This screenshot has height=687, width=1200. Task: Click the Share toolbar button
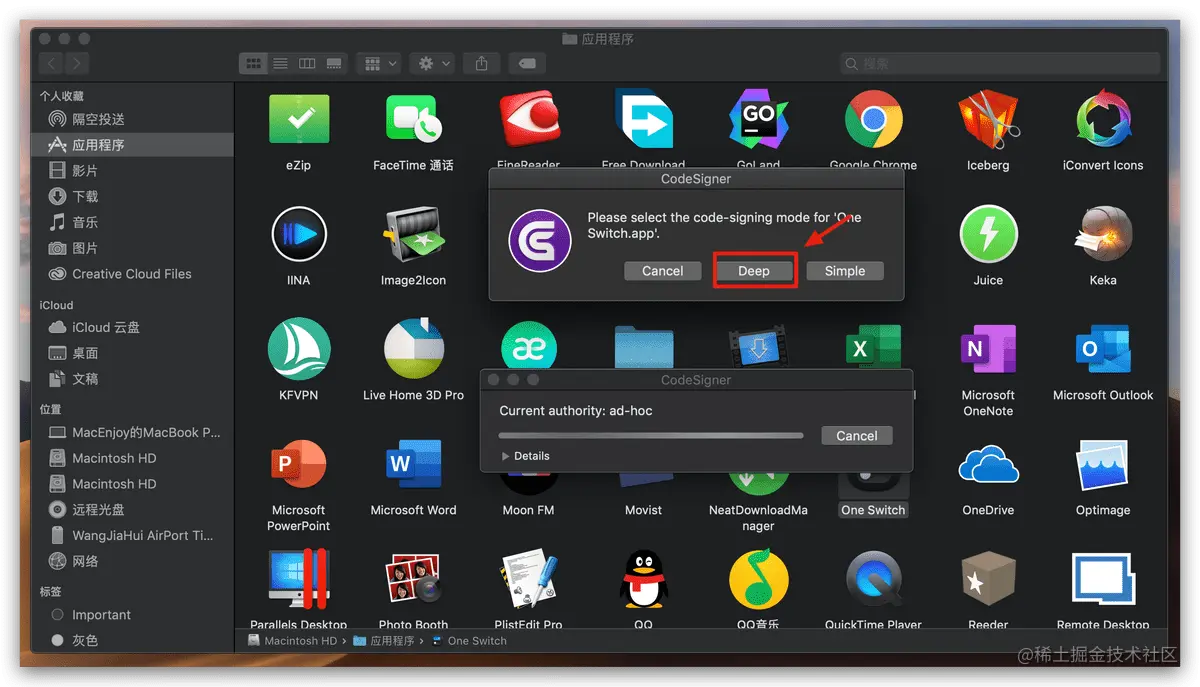pos(482,63)
